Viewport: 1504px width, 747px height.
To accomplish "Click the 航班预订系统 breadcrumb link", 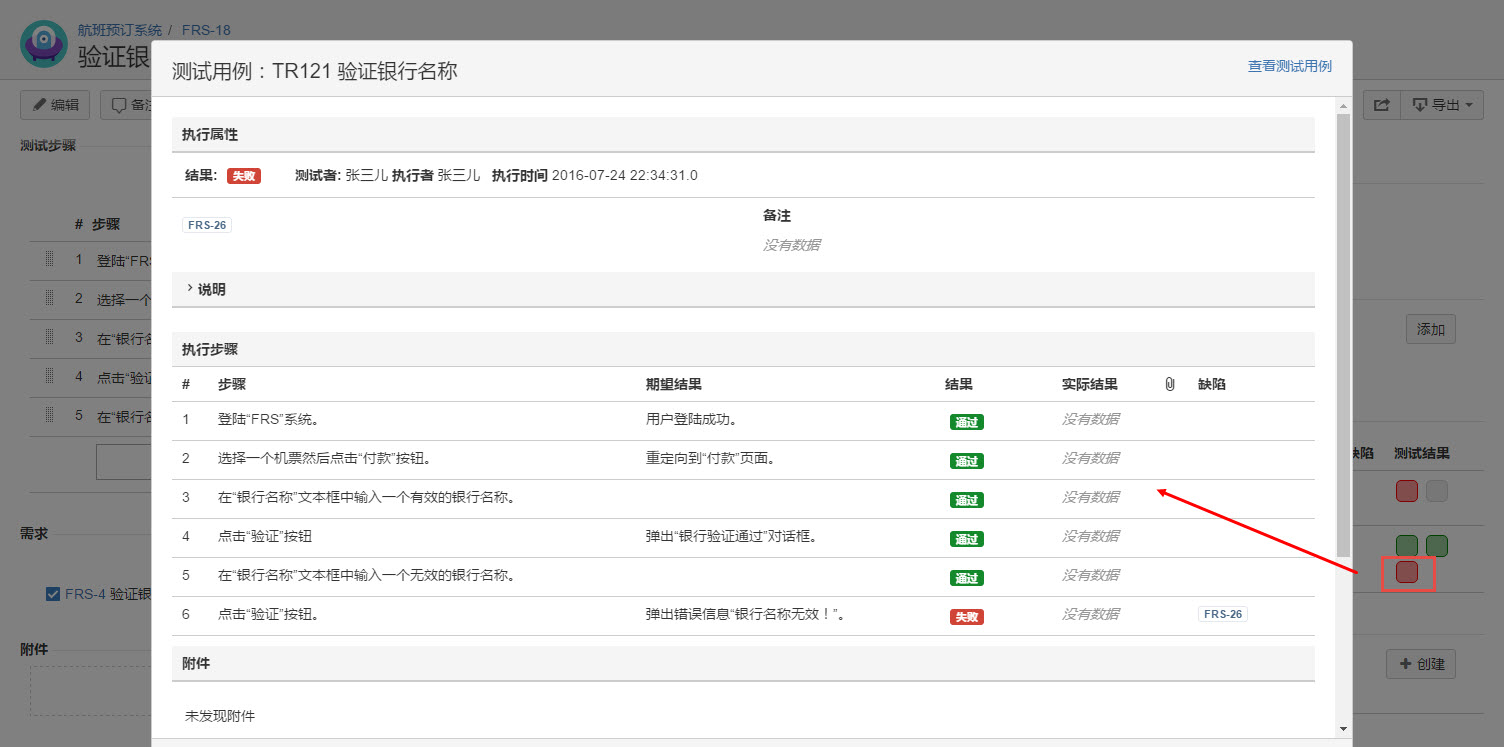I will pos(120,30).
